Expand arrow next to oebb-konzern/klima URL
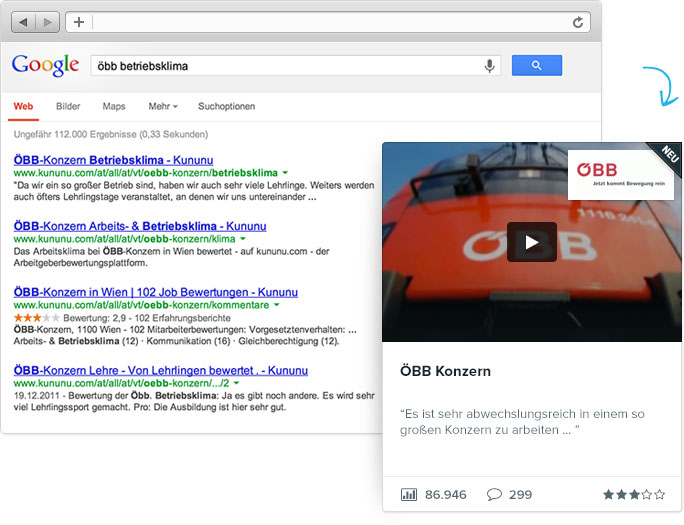The image size is (684, 525). [x=243, y=239]
